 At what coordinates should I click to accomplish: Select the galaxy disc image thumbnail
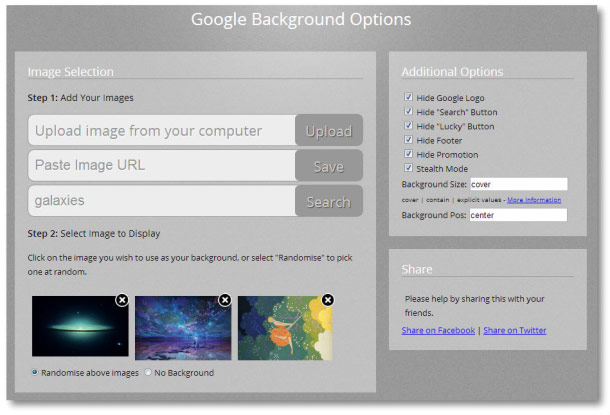[79, 328]
